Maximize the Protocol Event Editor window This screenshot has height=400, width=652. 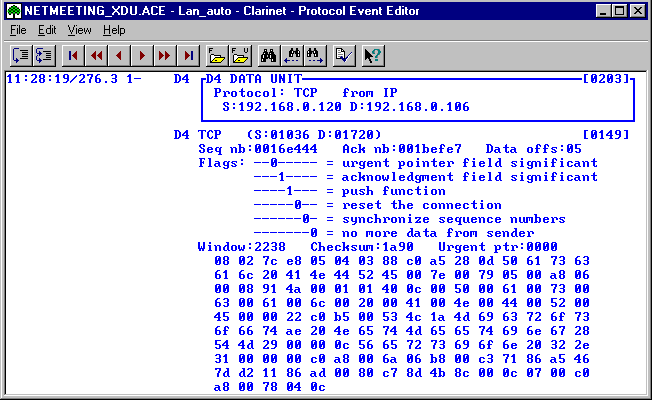620,11
